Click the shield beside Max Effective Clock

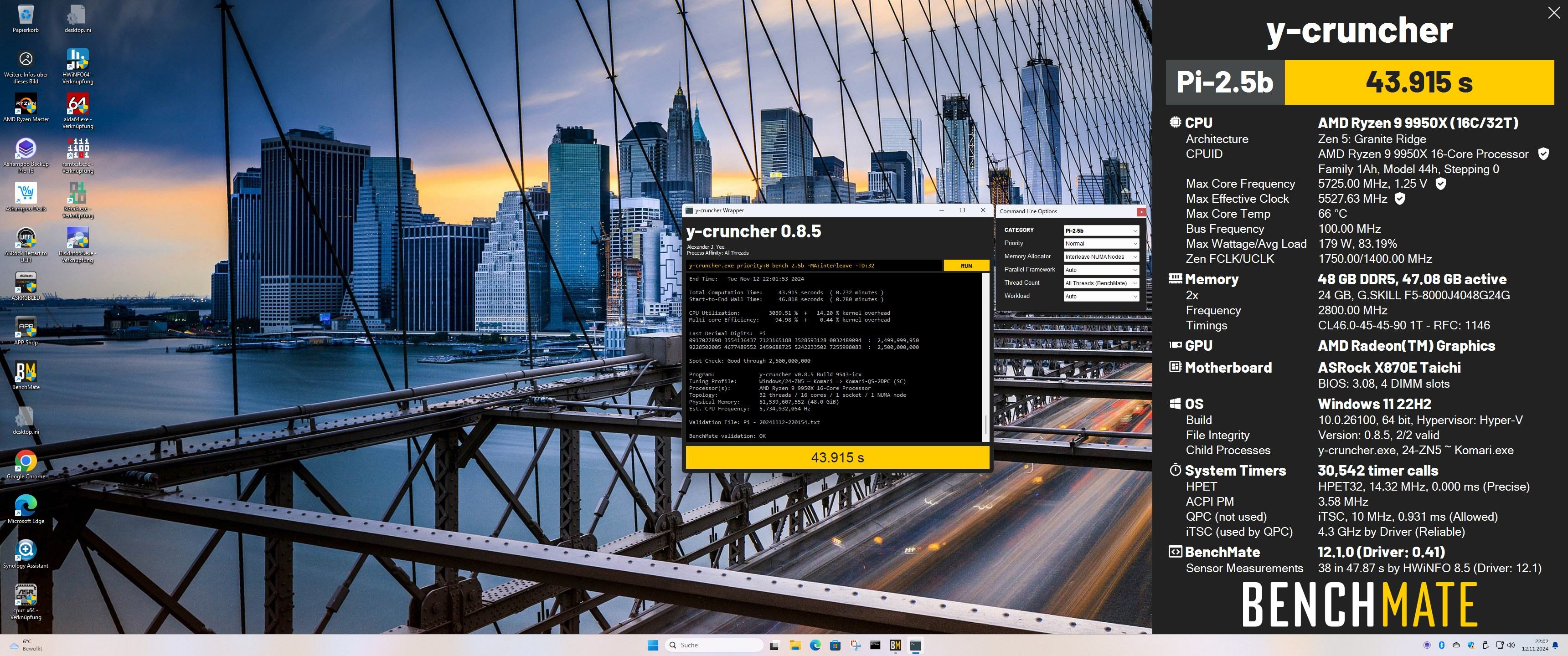click(x=1399, y=198)
